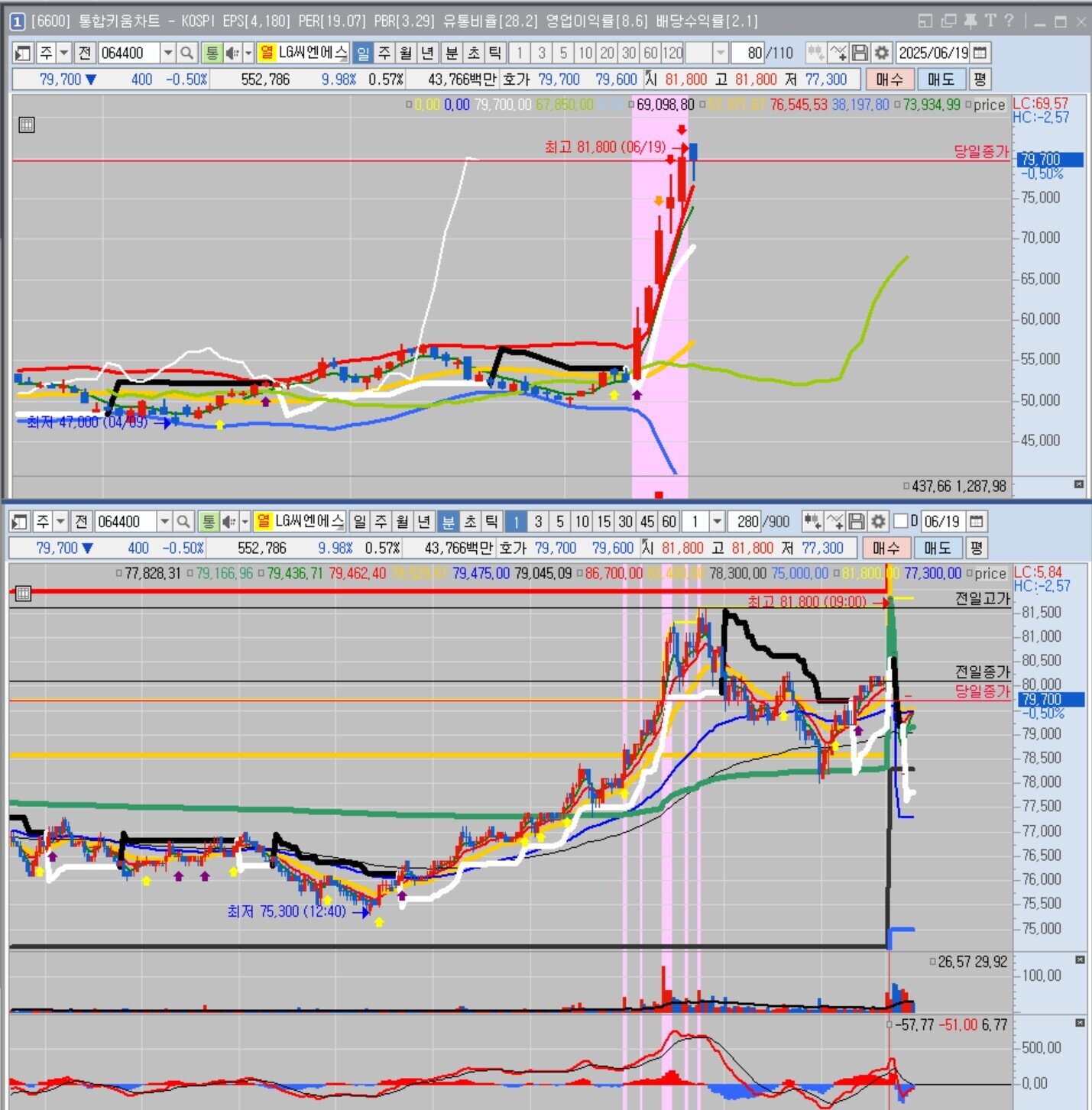1092x1110 pixels.
Task: Expand the minute interval dropdown in lower toolbar
Action: pos(717,522)
